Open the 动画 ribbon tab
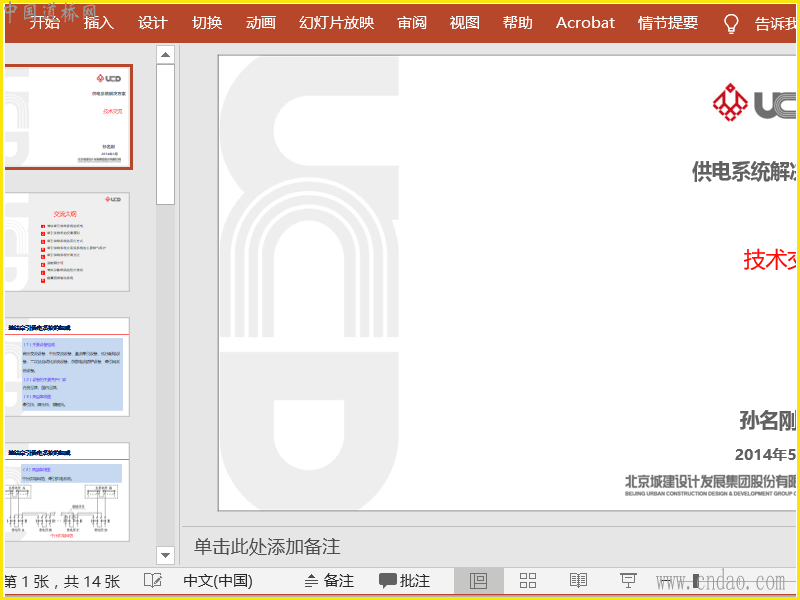Screen dimensions: 800x600 pos(261,23)
